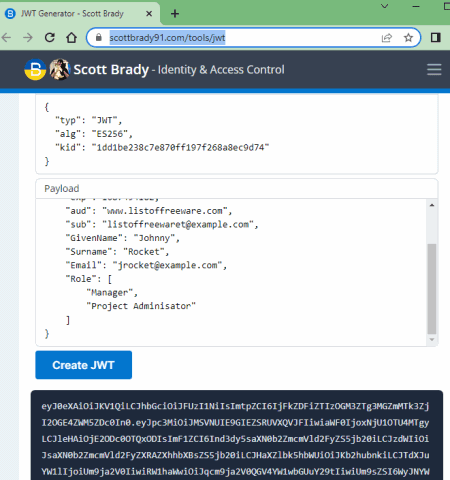
Task: Click the address bar URL
Action: 167,38
